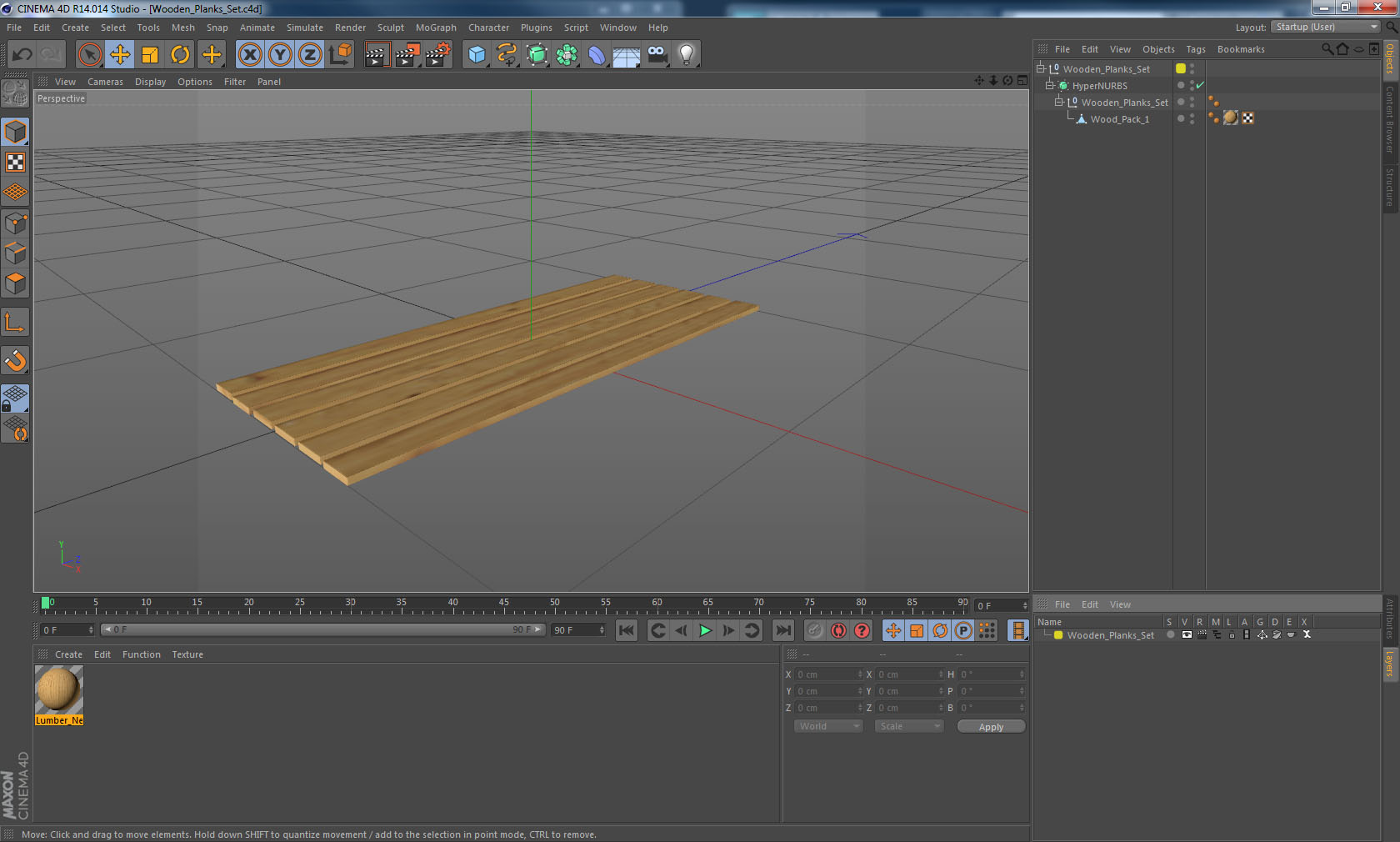1400x842 pixels.
Task: Step to the next frame
Action: [x=728, y=631]
